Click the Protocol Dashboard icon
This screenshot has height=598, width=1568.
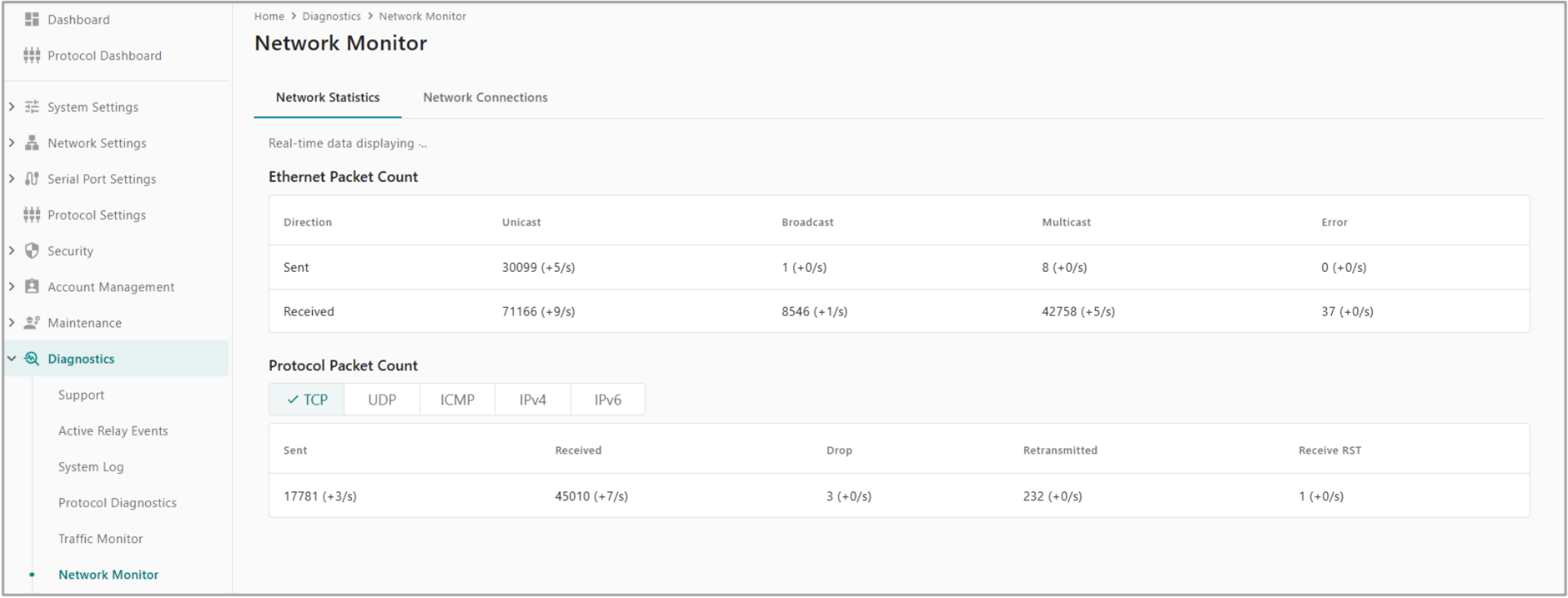(32, 56)
